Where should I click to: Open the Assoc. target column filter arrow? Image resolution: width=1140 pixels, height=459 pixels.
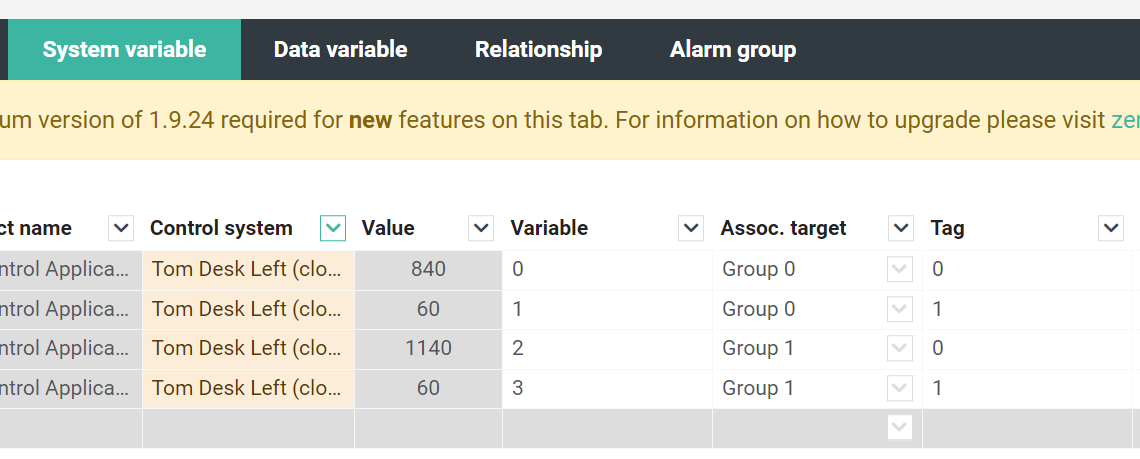coord(901,228)
